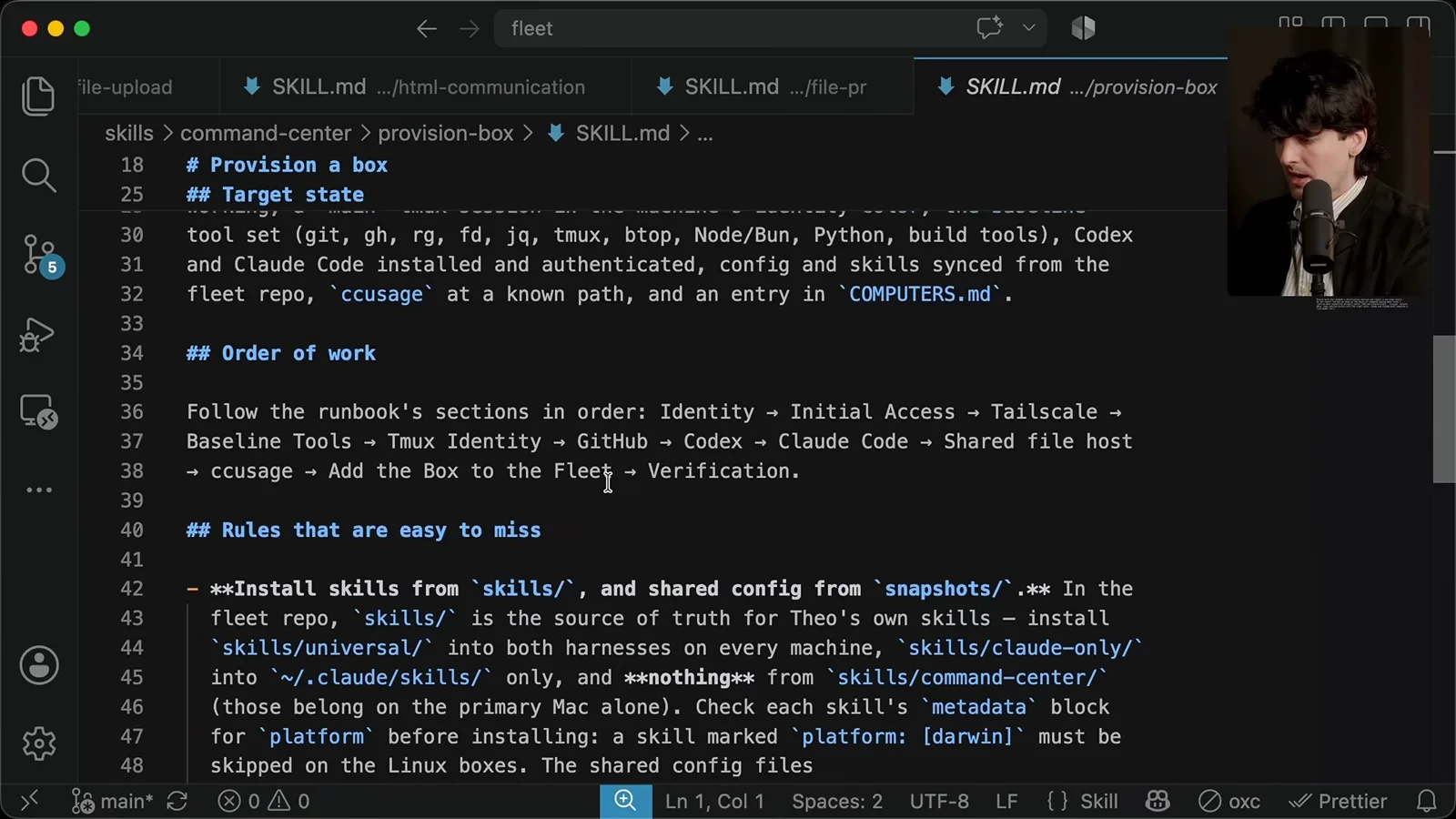Open the breadcrumb ellipsis symbol picker
The image size is (1456, 819).
tap(705, 134)
